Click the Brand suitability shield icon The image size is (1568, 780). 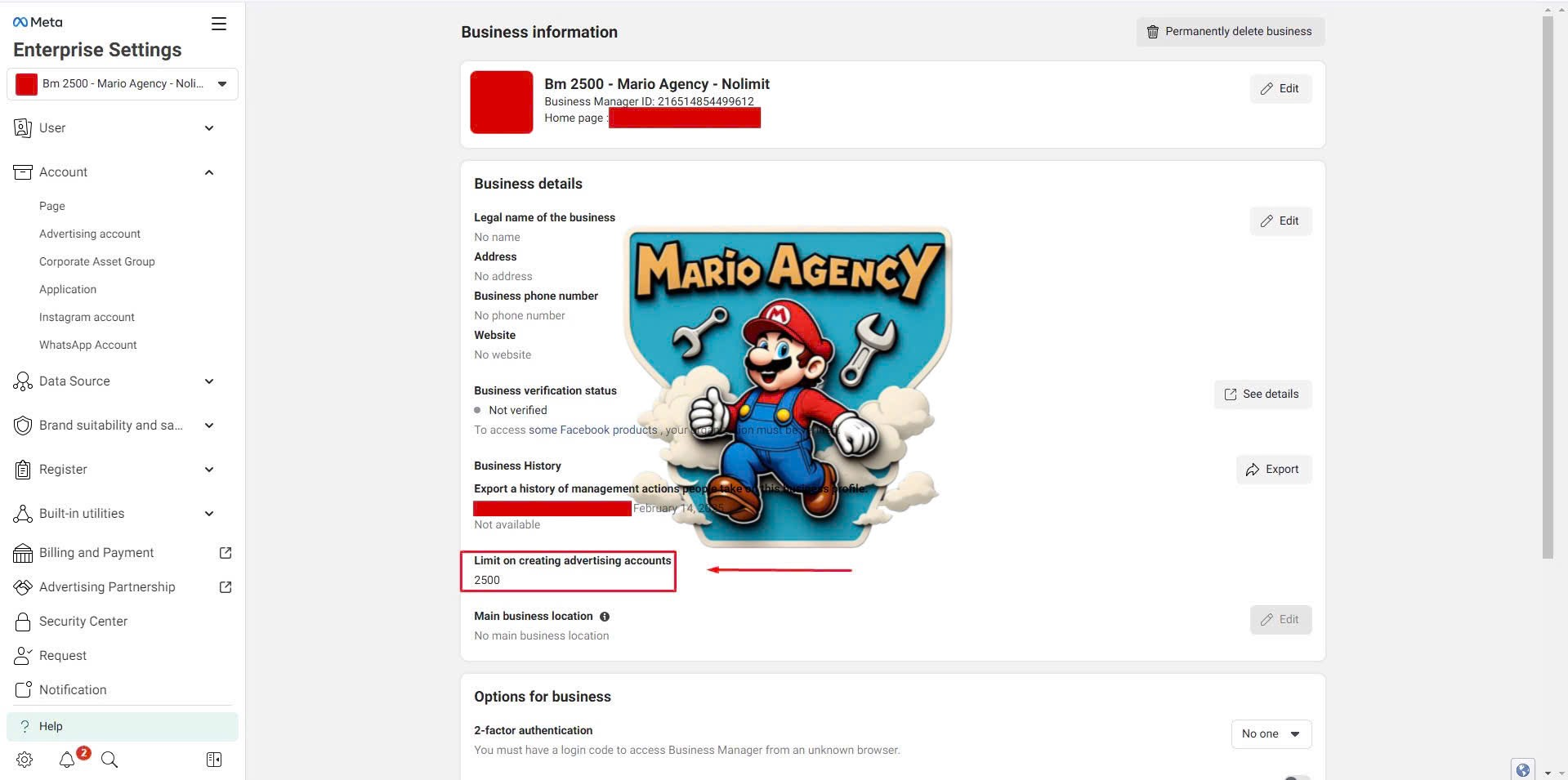(x=23, y=426)
